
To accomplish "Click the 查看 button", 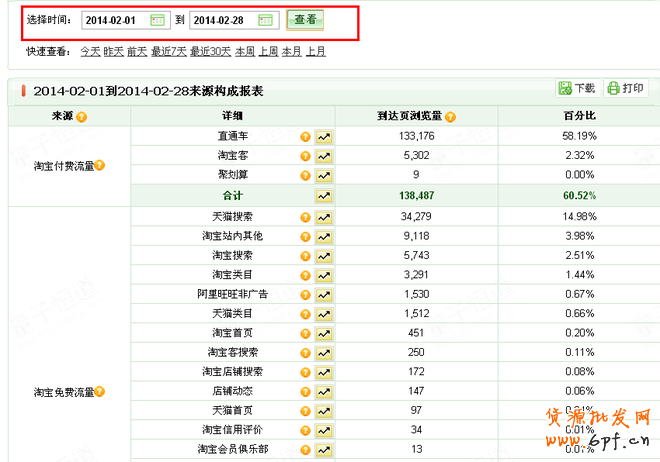I will (305, 20).
